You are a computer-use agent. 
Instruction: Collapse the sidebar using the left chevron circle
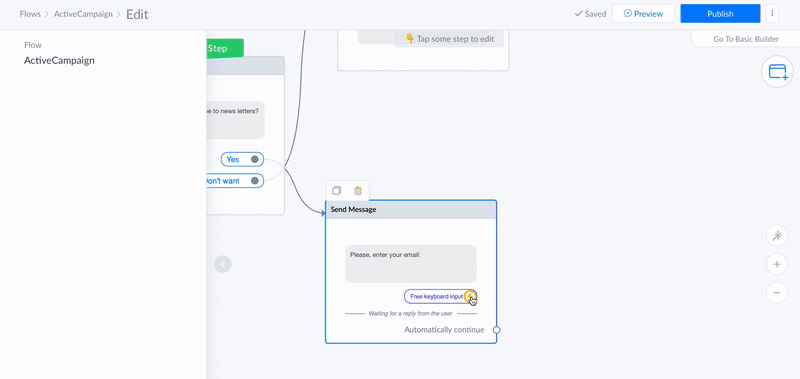(222, 264)
